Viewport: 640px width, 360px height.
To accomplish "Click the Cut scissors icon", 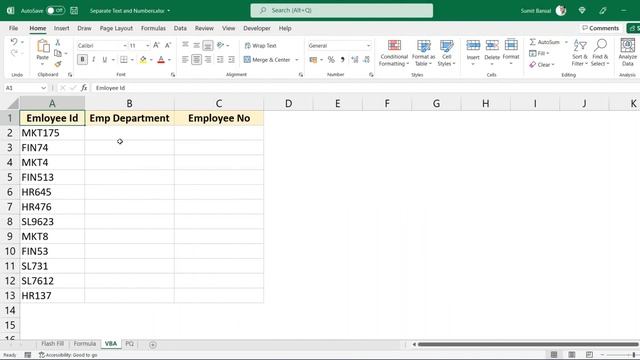I will (58, 42).
